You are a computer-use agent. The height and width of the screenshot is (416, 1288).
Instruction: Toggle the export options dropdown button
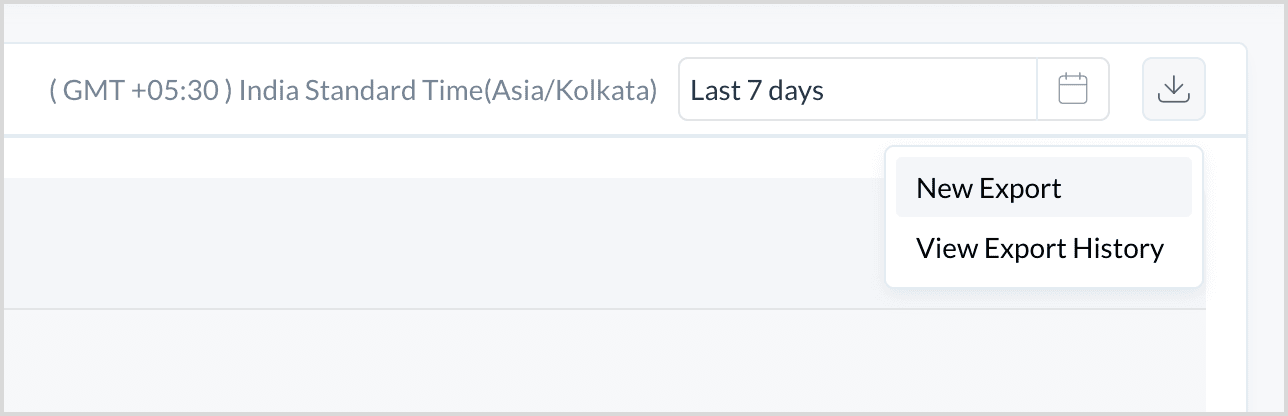pyautogui.click(x=1173, y=90)
